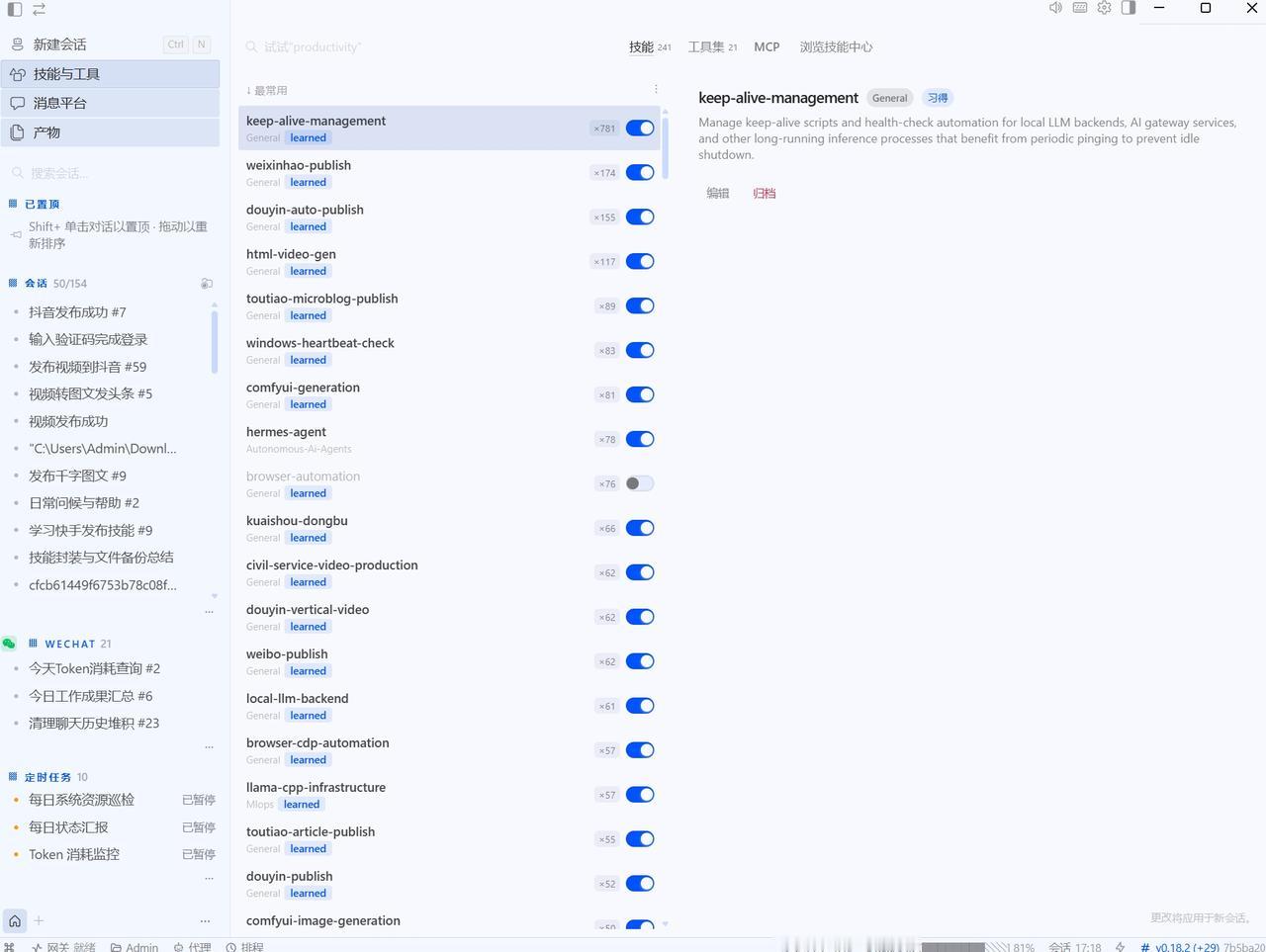Viewport: 1266px width, 952px height.
Task: Click the 81% progress bar in status bar
Action: point(979,947)
